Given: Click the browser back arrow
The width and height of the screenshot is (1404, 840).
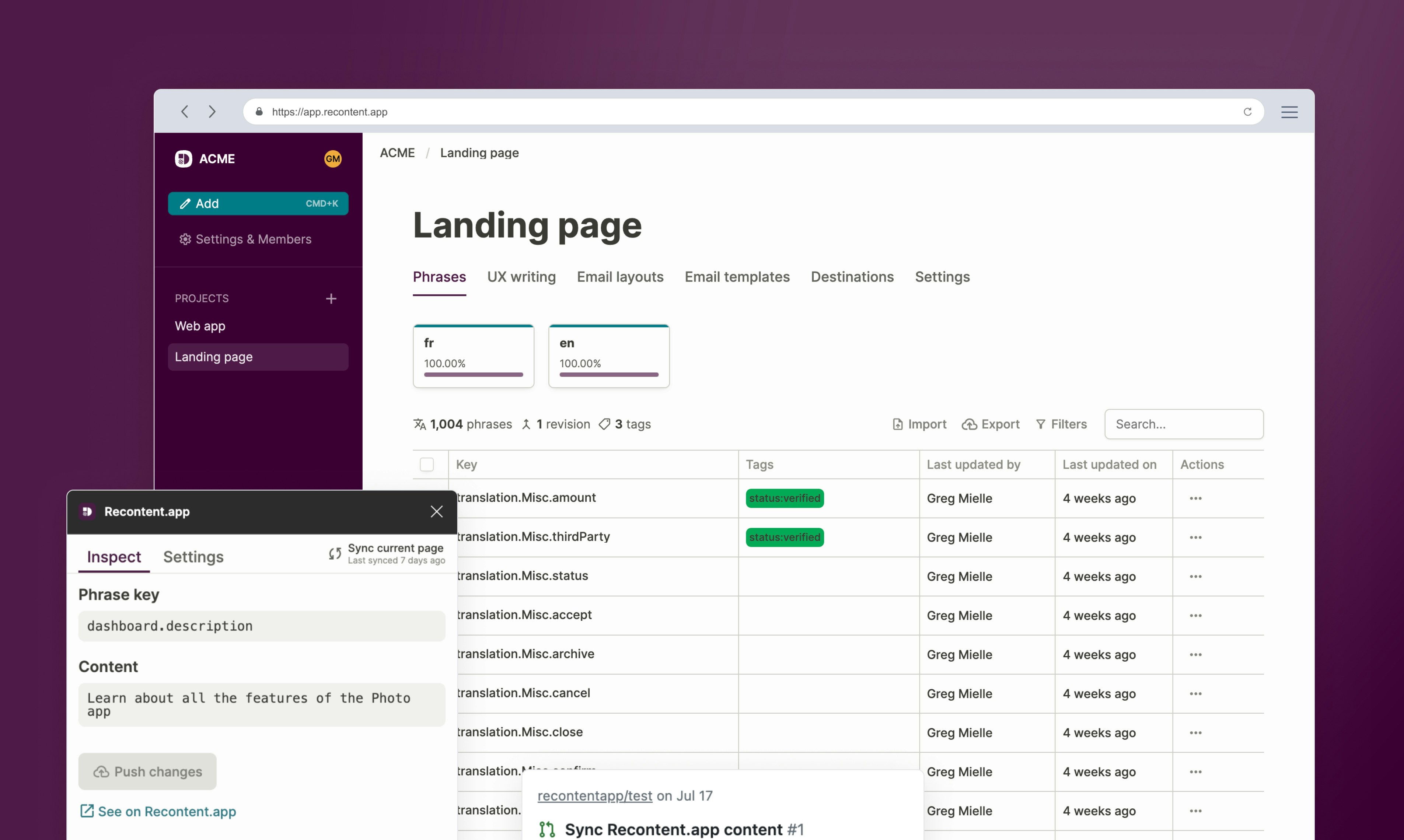Looking at the screenshot, I should click(x=185, y=112).
